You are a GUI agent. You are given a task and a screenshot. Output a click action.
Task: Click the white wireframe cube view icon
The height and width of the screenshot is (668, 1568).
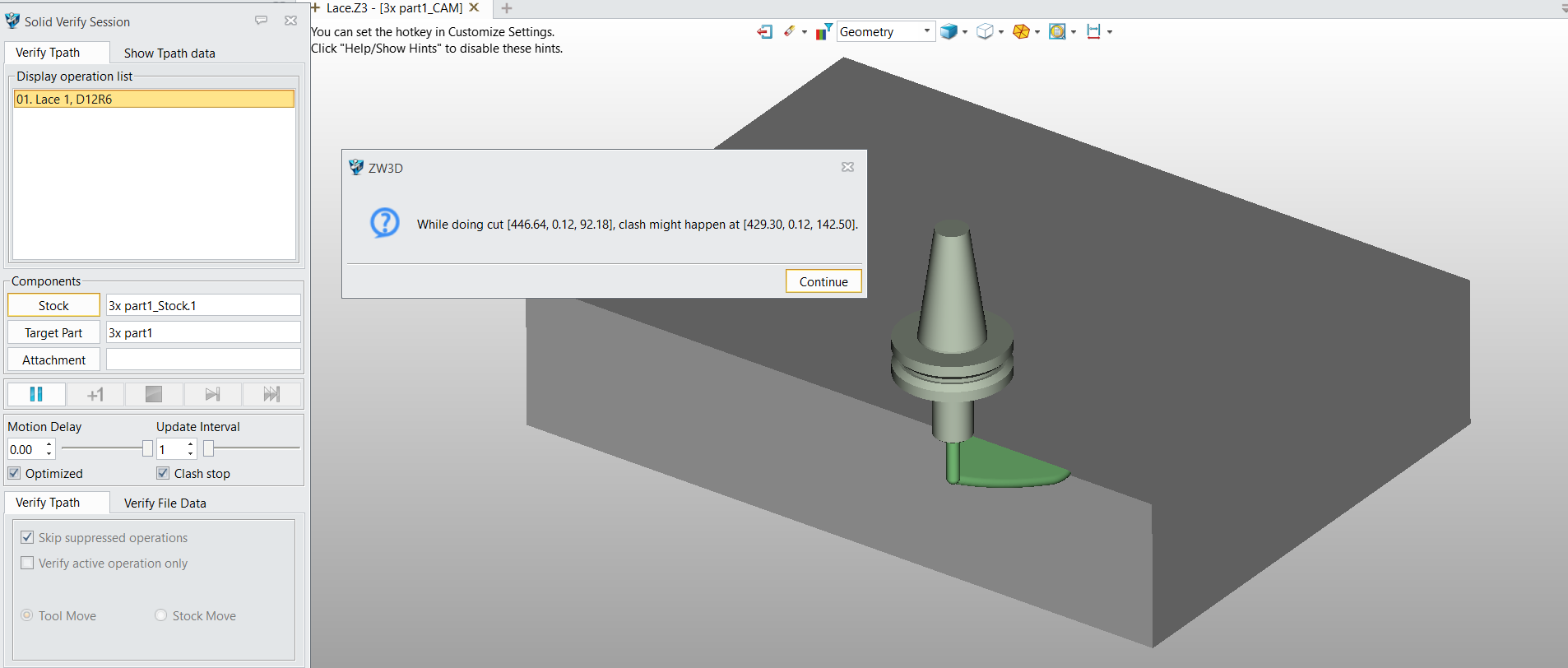pos(984,31)
